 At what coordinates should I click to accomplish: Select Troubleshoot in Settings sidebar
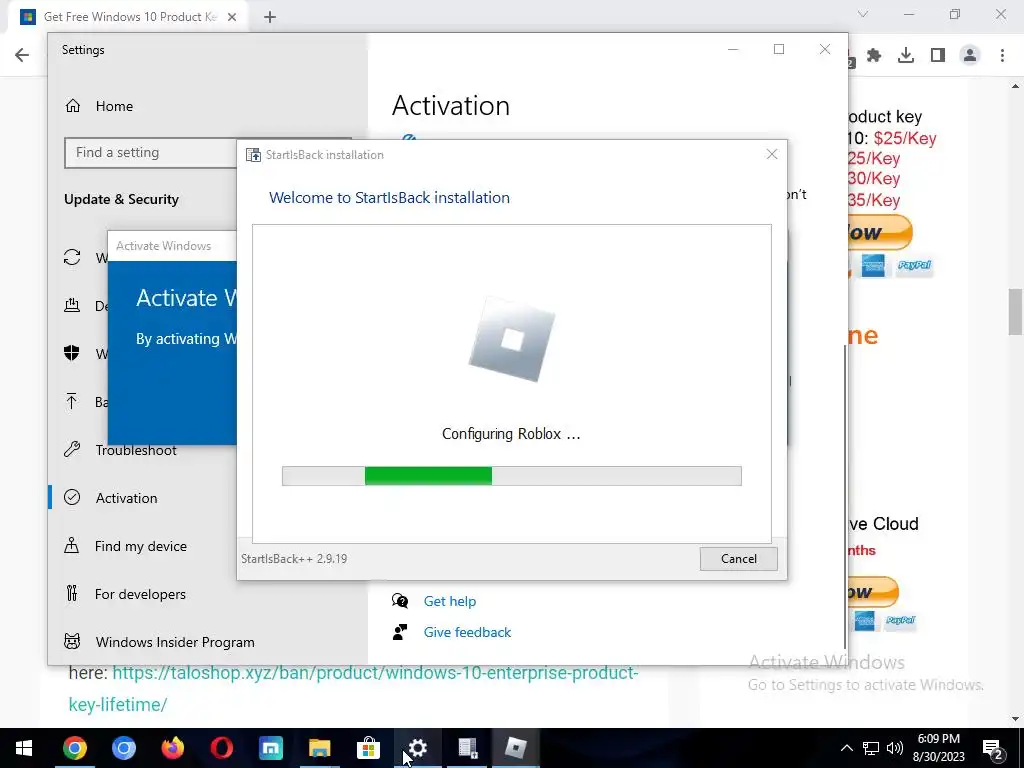[136, 450]
